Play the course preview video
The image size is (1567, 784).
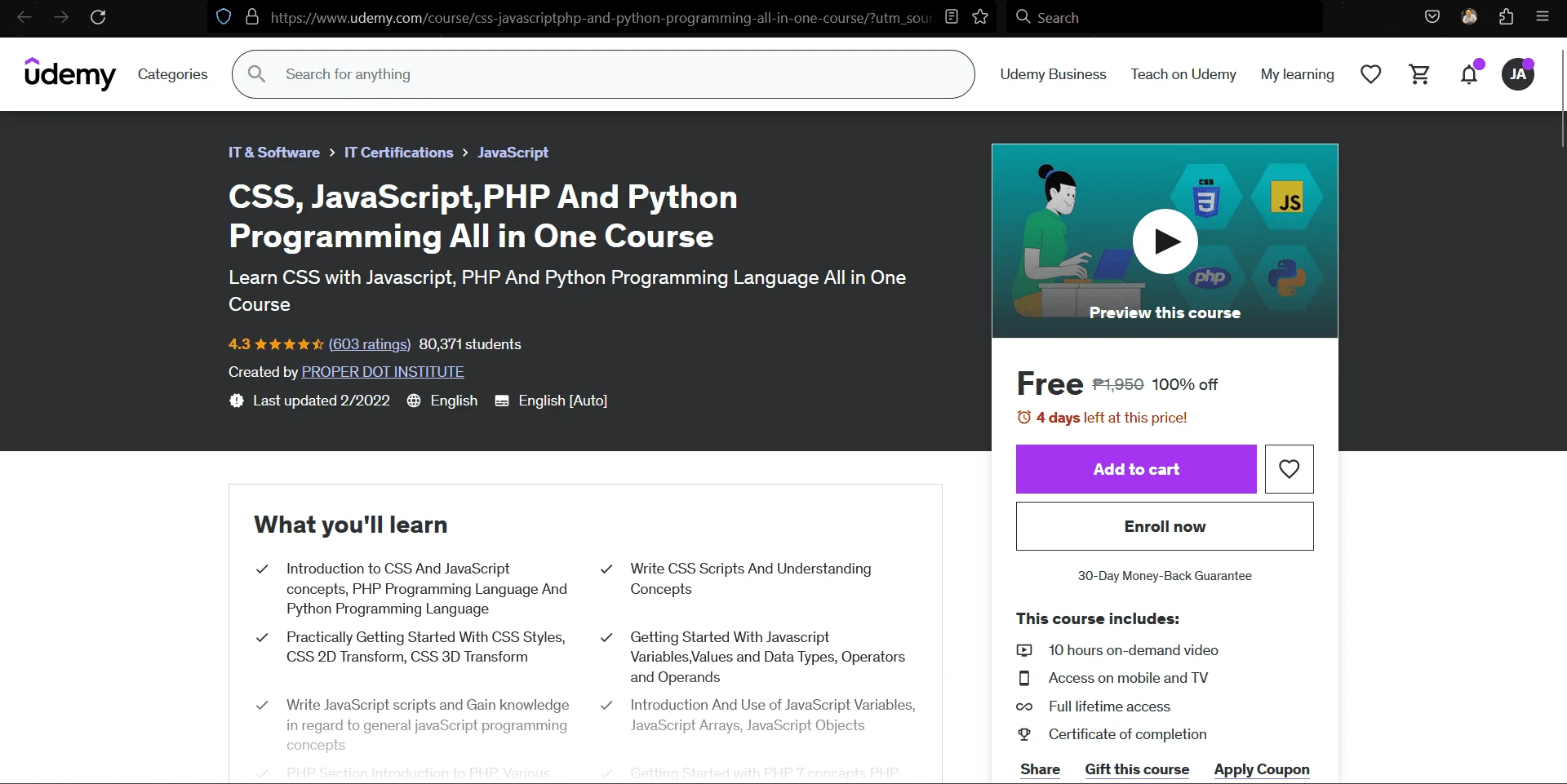1165,241
